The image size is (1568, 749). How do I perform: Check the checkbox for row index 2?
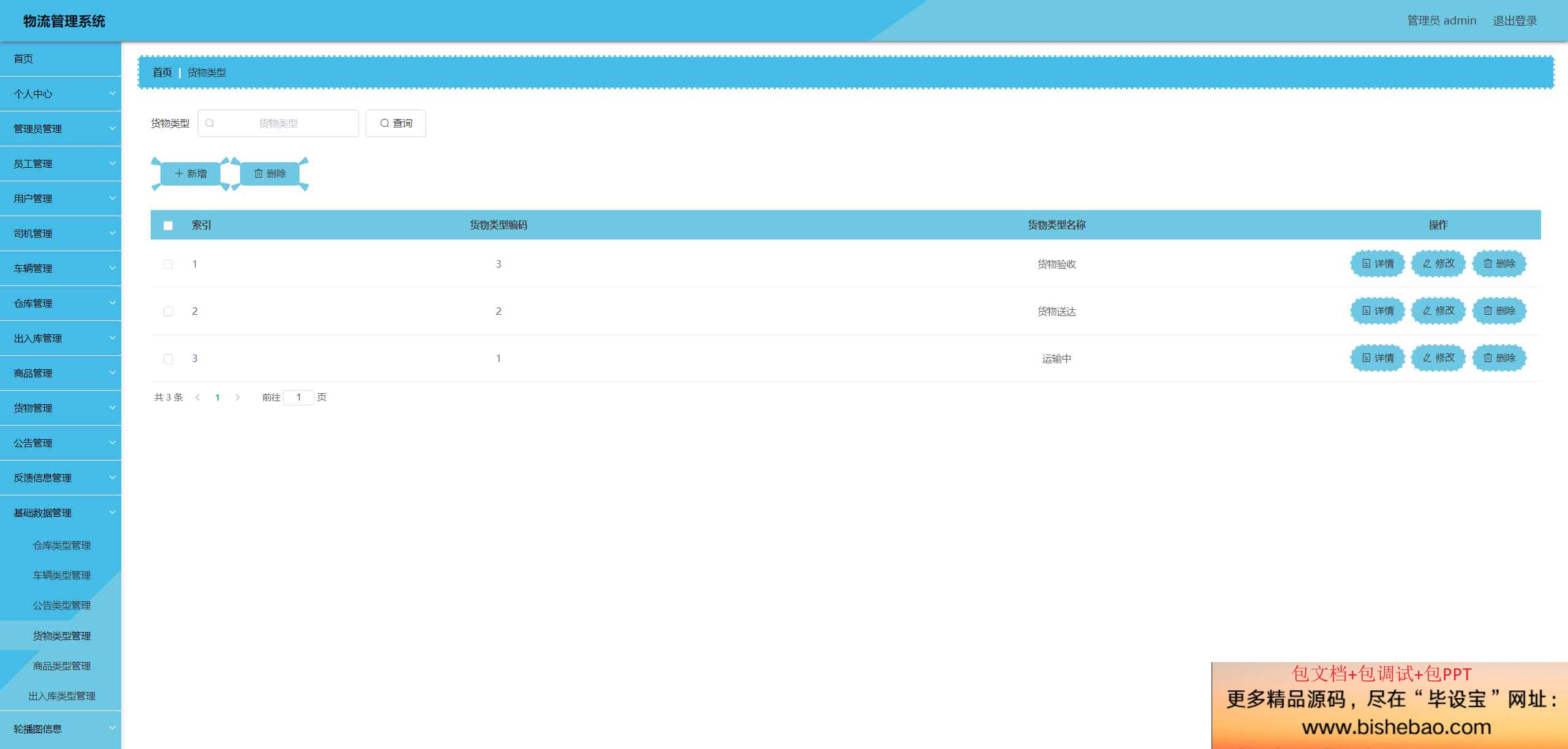[168, 312]
